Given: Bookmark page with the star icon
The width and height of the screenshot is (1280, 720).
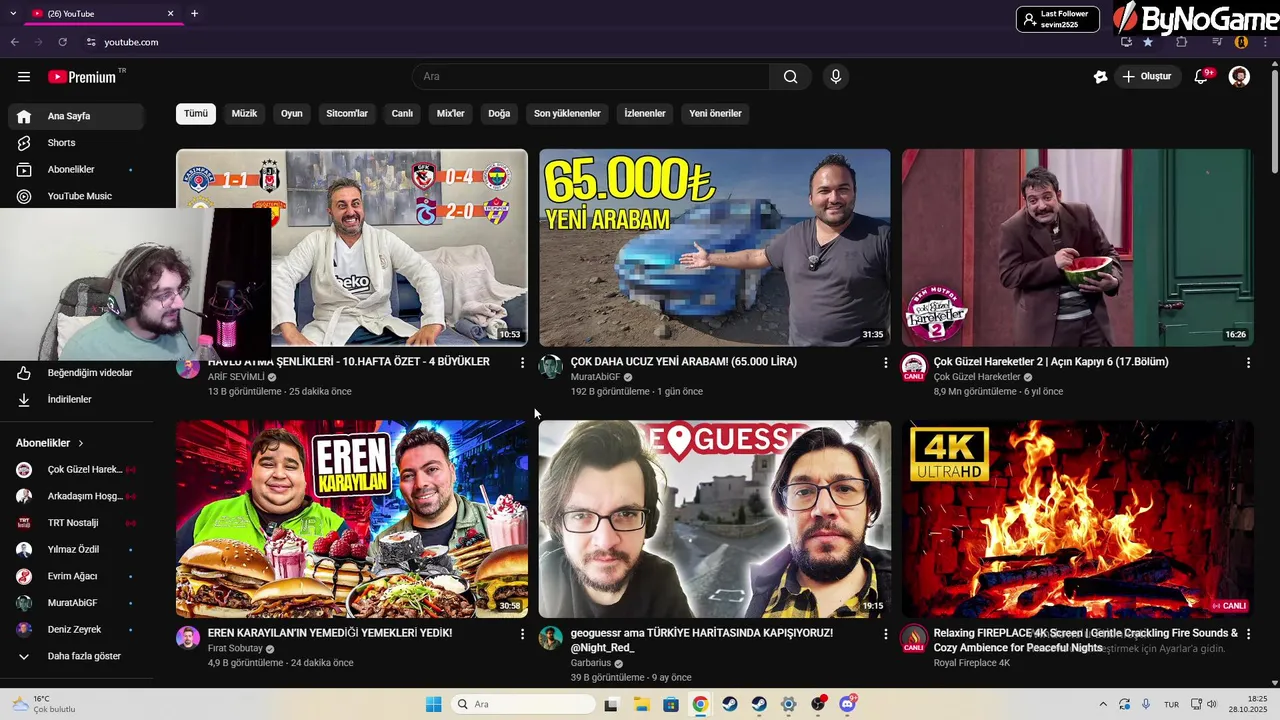Looking at the screenshot, I should 1148,42.
